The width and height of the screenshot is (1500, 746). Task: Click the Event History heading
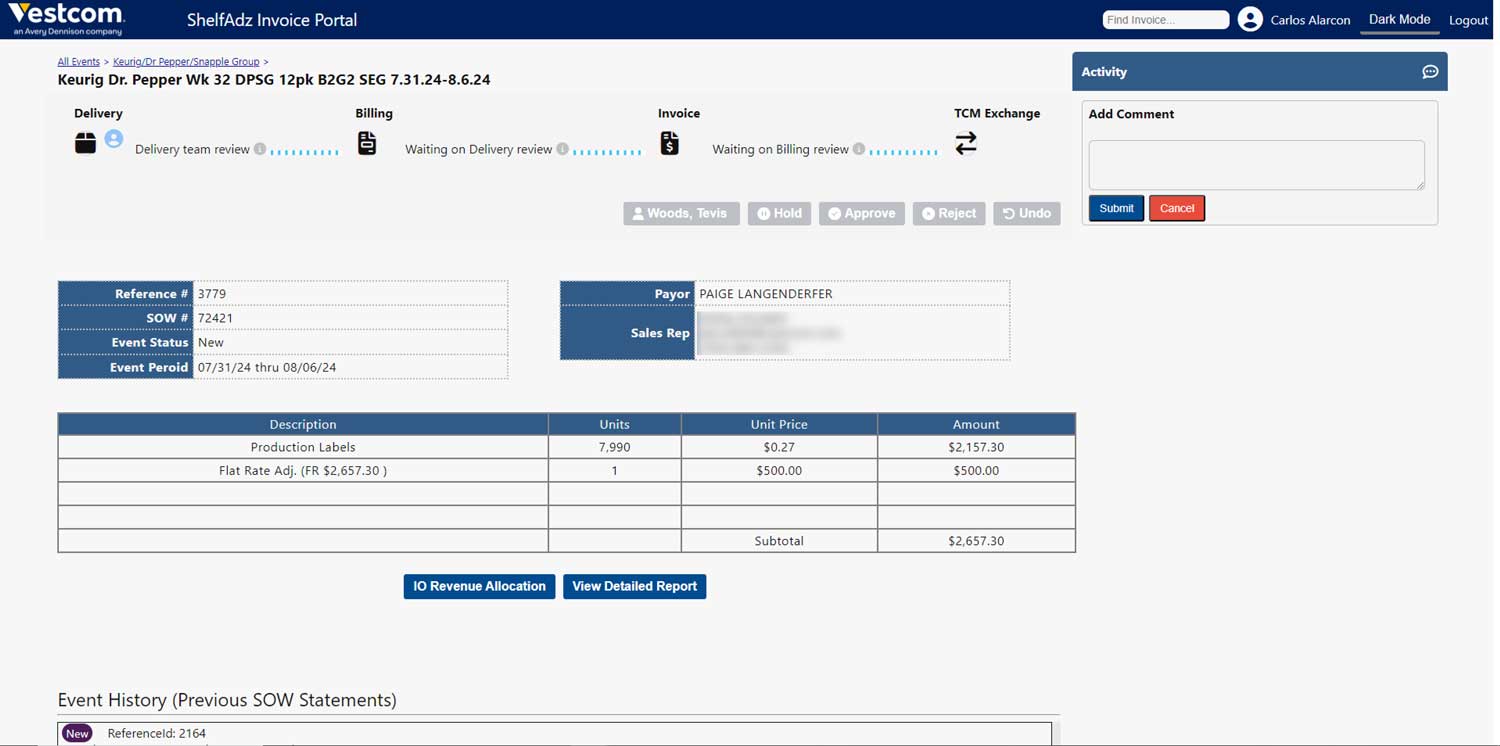point(227,700)
